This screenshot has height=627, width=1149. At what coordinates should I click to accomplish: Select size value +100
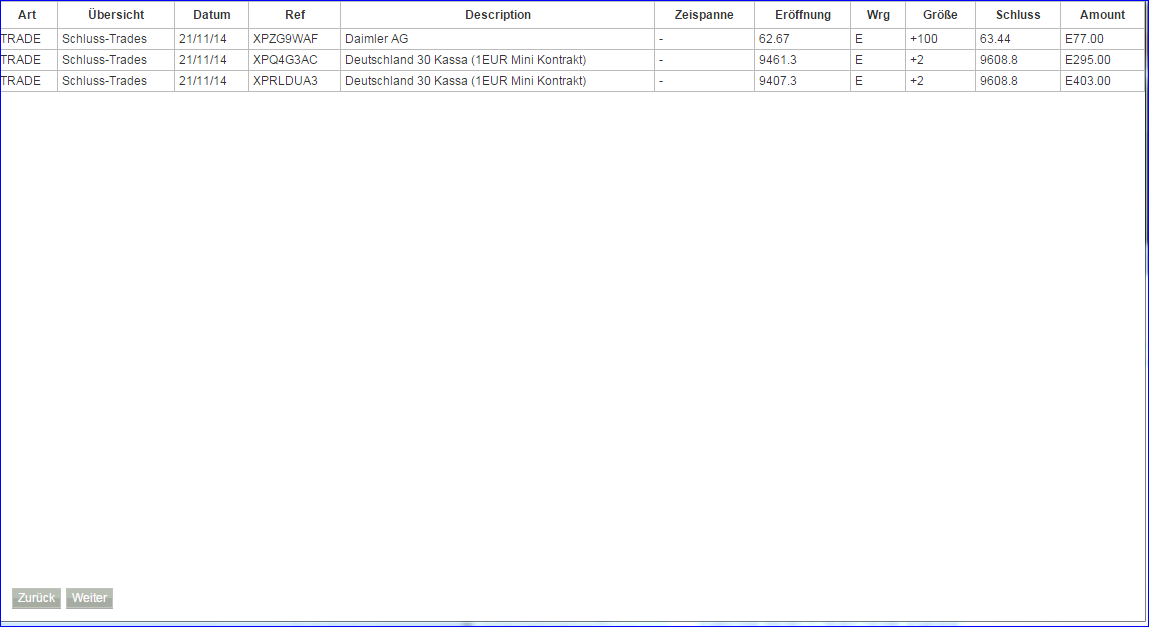940,39
